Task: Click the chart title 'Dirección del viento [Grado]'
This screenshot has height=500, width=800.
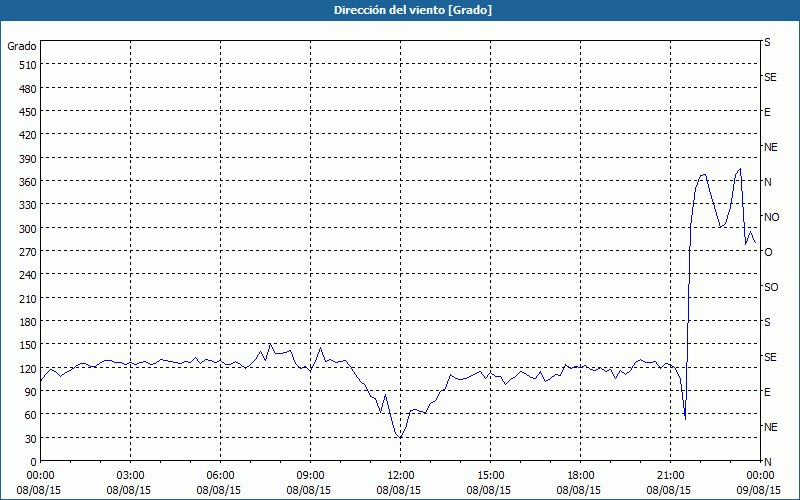Action: pos(413,10)
